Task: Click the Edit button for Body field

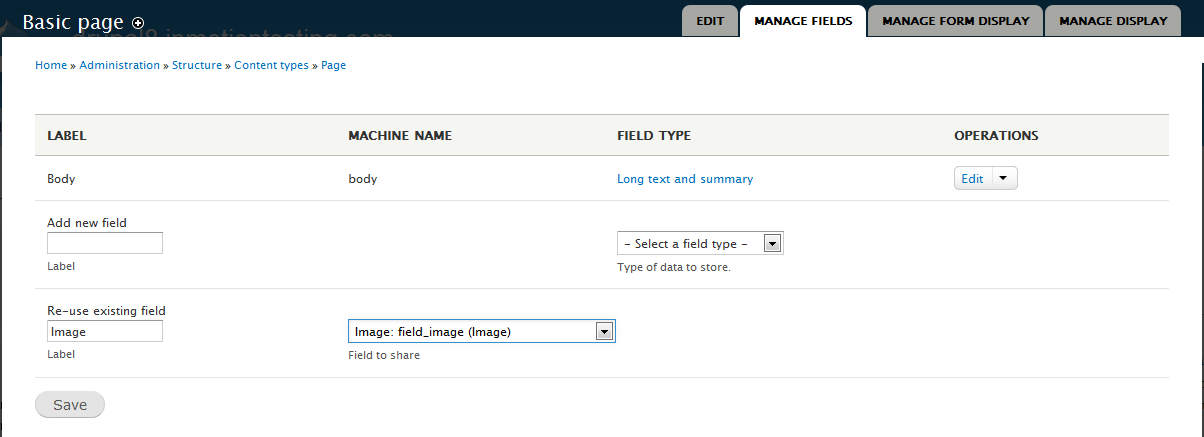Action: 972,179
